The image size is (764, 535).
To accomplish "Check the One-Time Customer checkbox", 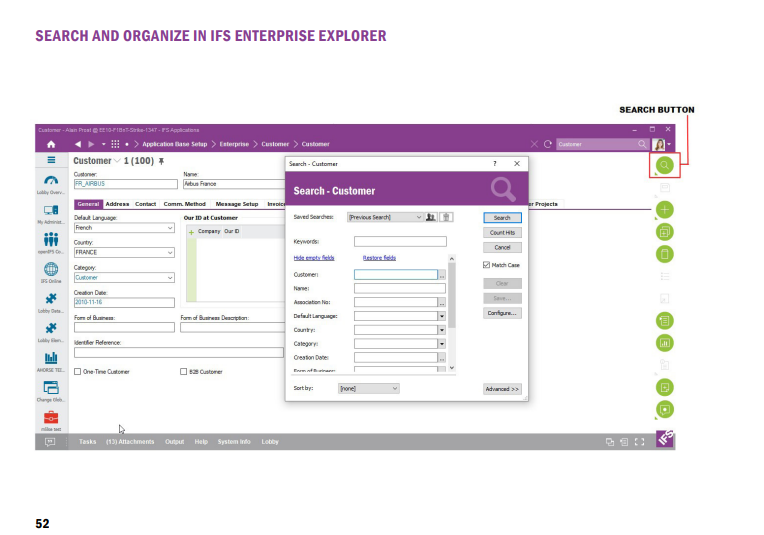I will point(77,372).
